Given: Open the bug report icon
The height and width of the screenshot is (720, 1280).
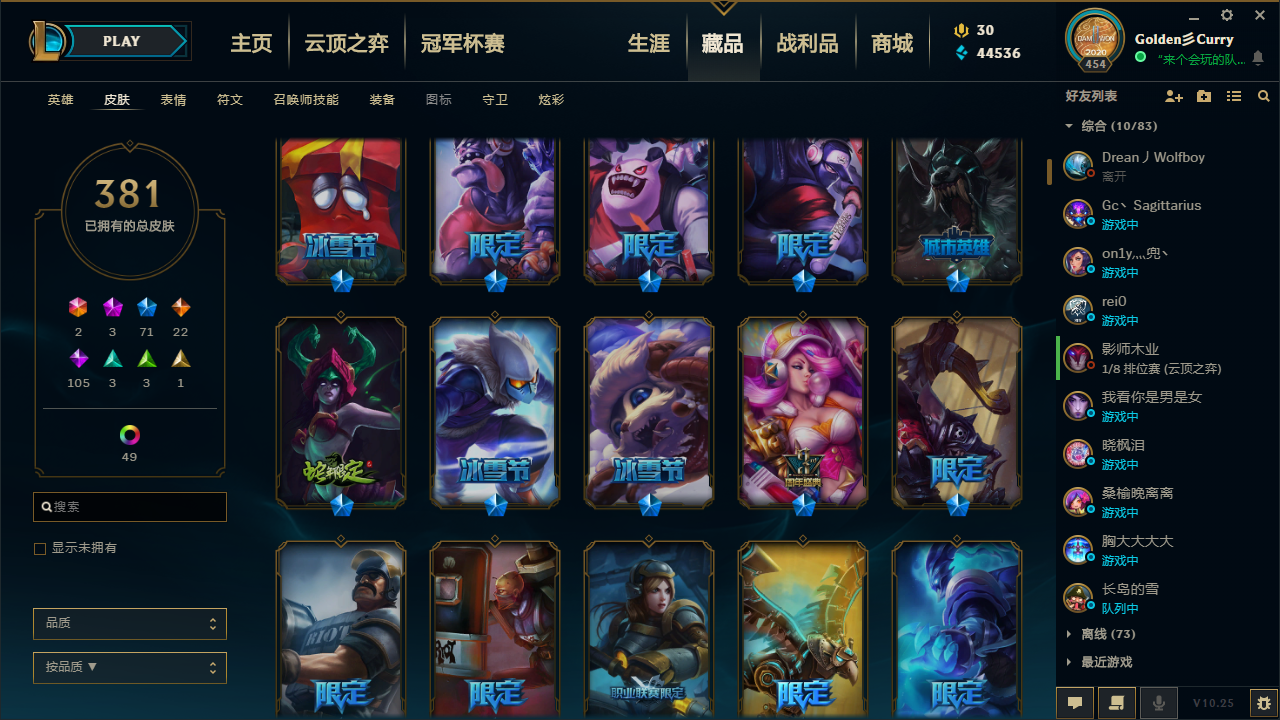Looking at the screenshot, I should (x=1264, y=703).
